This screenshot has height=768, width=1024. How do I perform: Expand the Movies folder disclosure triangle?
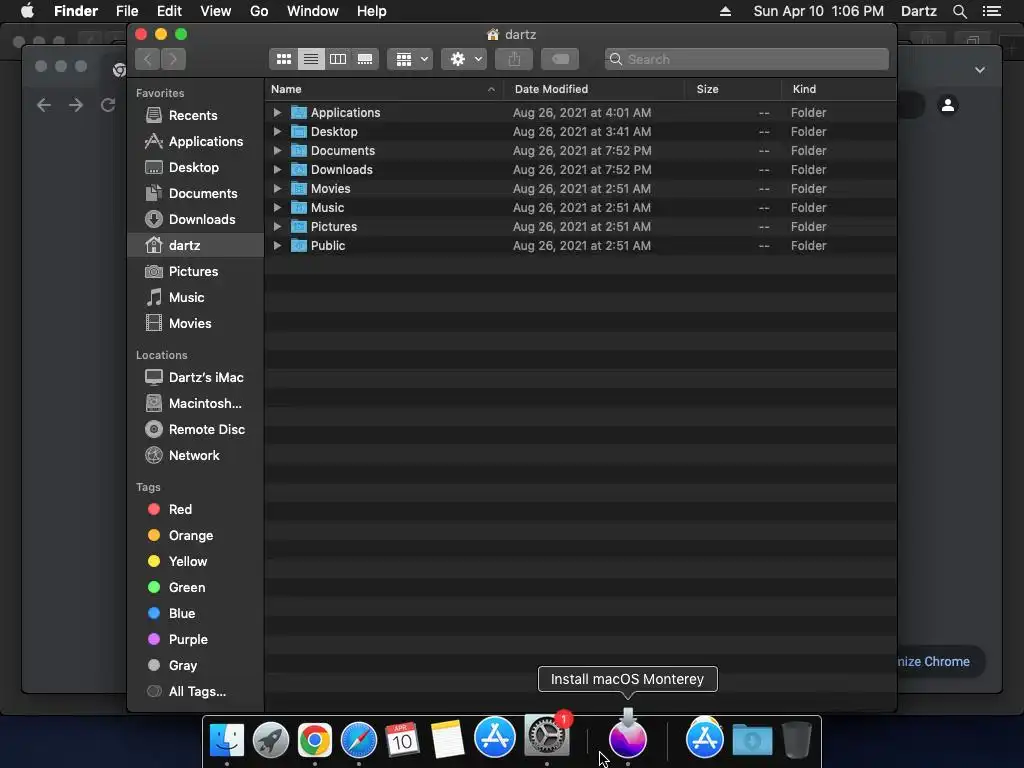(277, 188)
